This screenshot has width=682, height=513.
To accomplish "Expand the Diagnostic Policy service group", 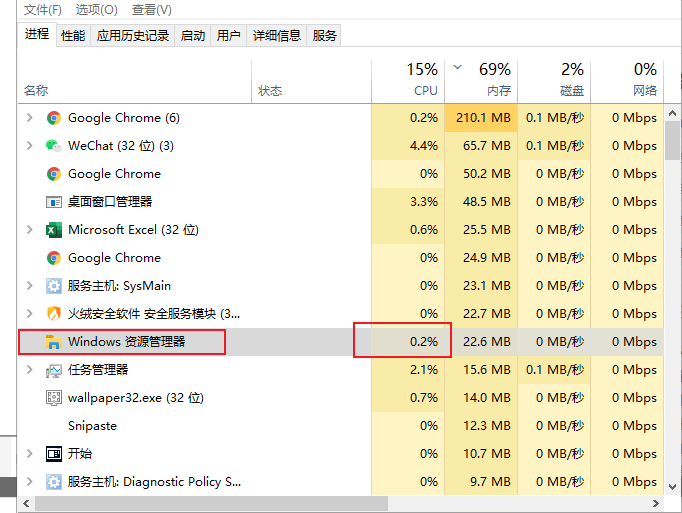I will click(30, 481).
